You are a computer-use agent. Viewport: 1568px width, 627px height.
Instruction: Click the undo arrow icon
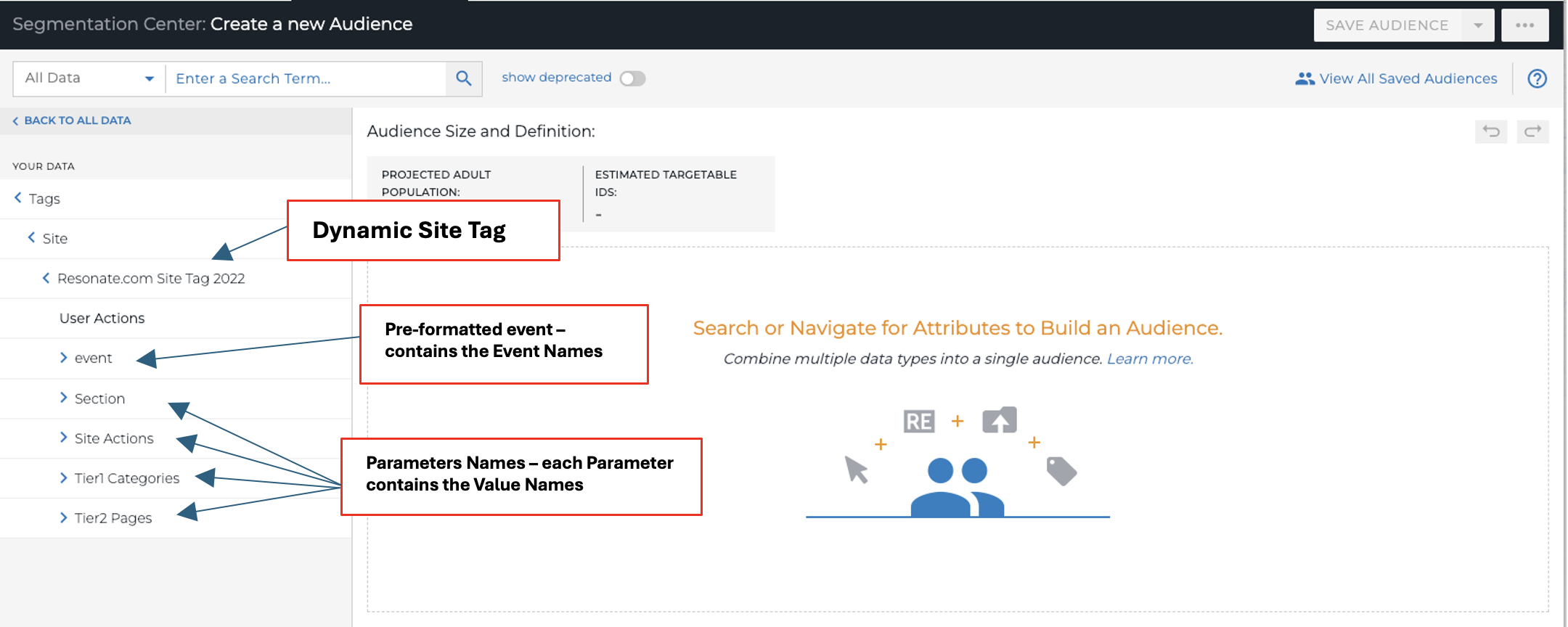tap(1491, 131)
